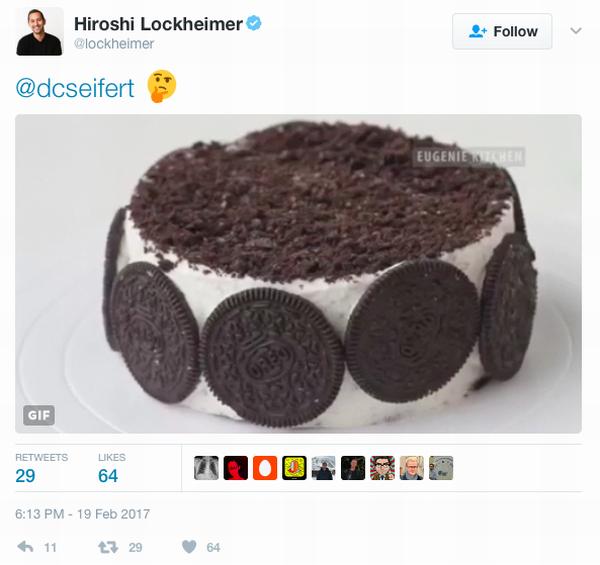
Task: Click the yellow Snapchat-style avatar
Action: pos(294,468)
